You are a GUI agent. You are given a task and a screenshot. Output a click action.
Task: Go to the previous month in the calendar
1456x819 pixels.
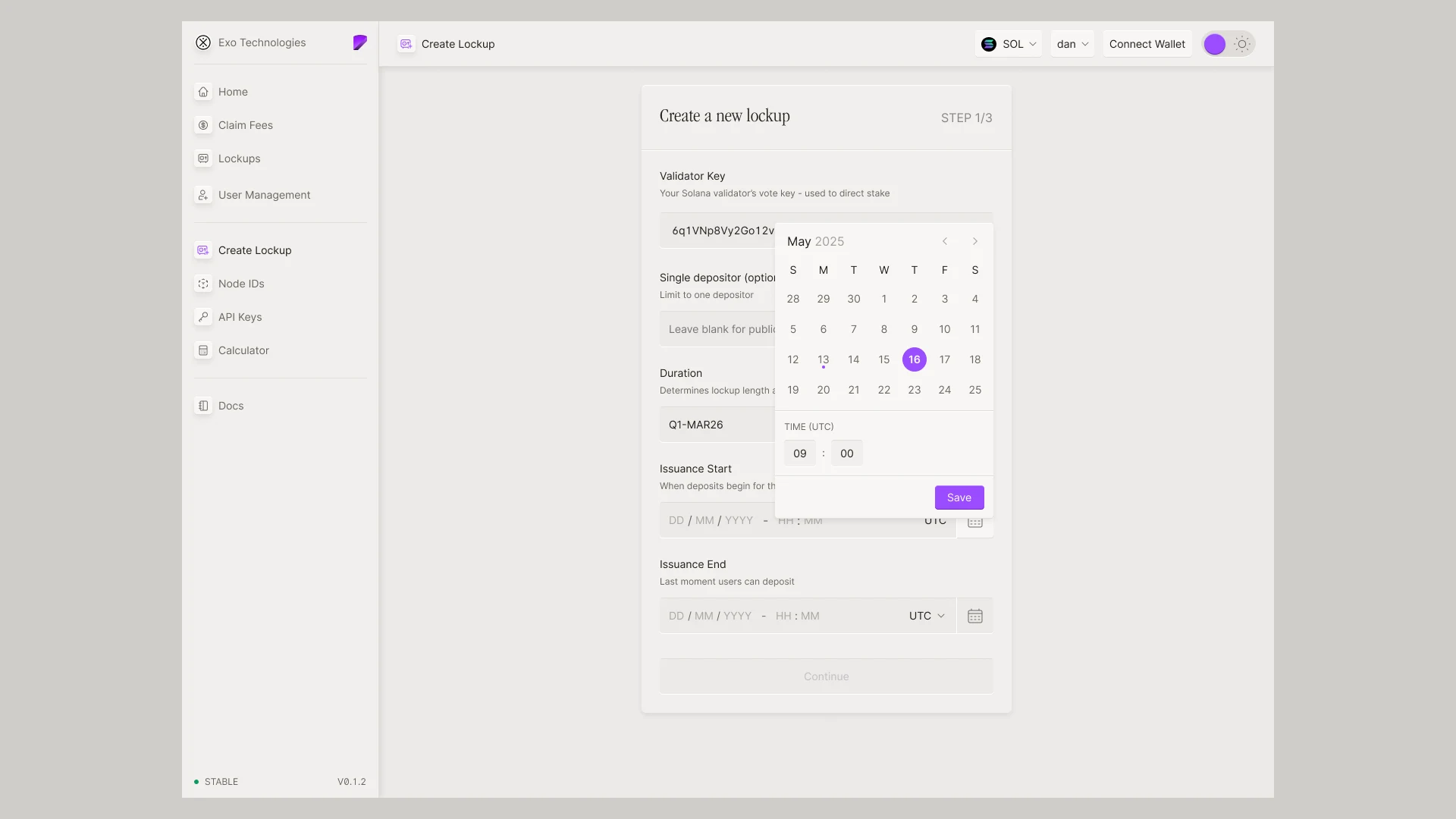945,241
